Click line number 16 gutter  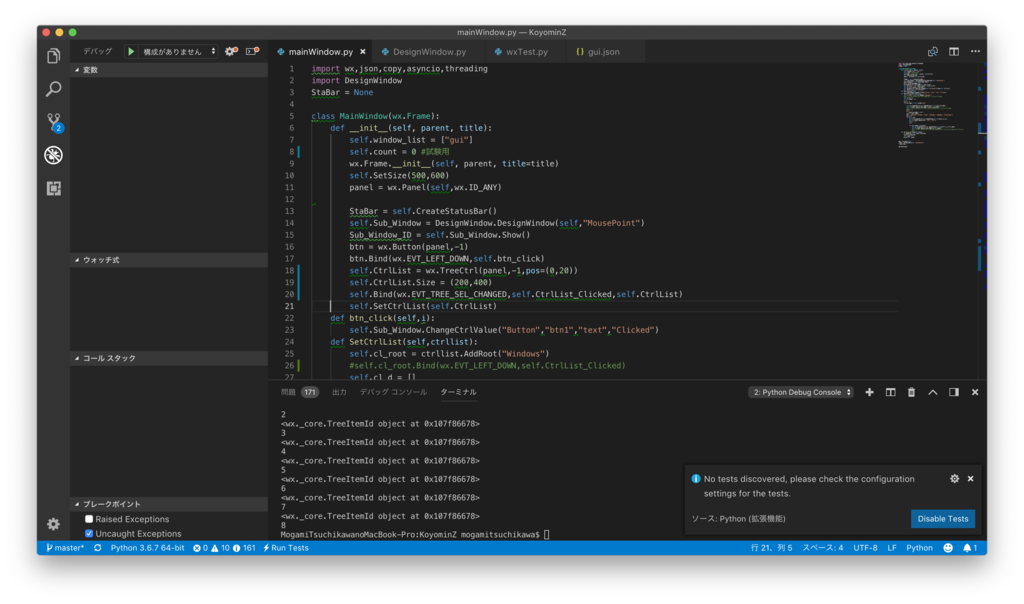pos(289,247)
